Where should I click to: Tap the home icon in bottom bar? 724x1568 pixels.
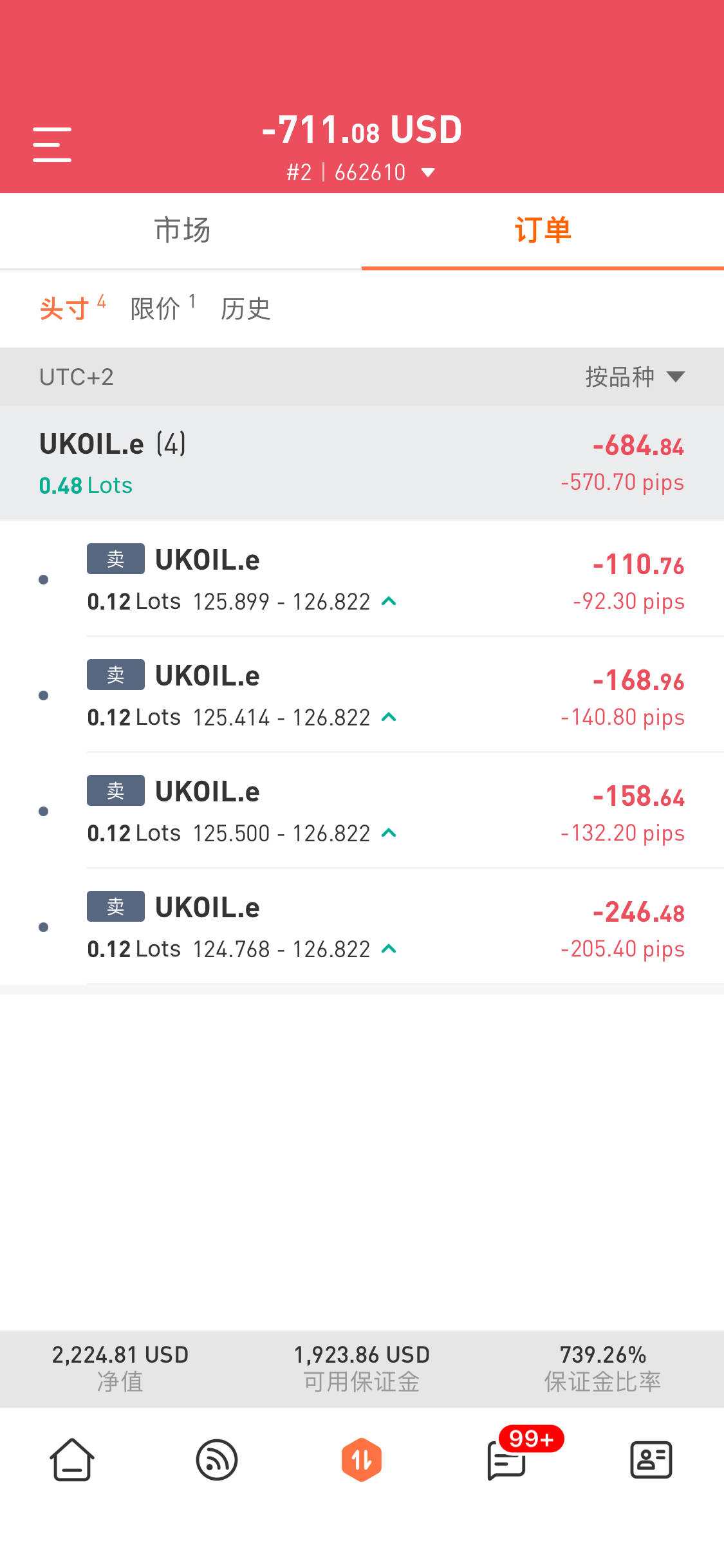click(x=72, y=1460)
